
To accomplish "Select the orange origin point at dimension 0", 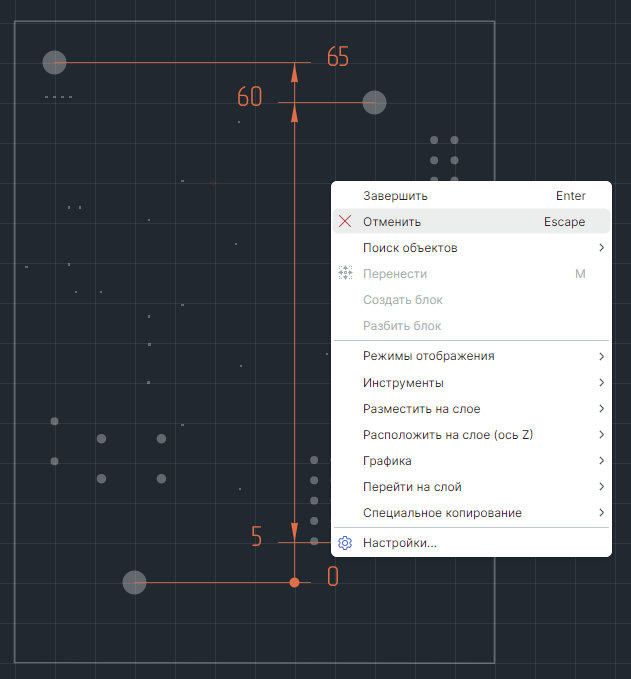I will click(x=294, y=582).
